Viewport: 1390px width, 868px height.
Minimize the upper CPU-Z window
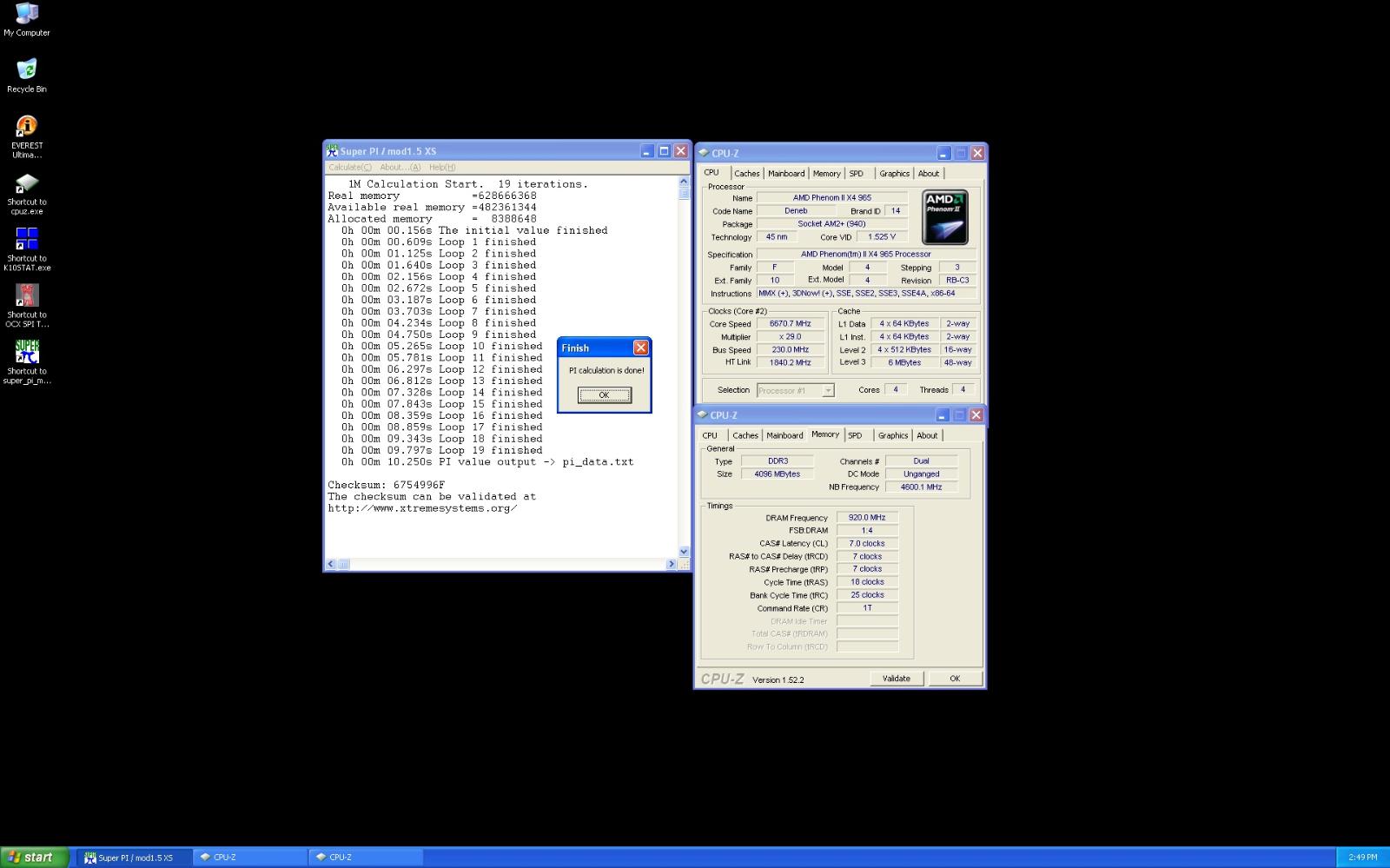pyautogui.click(x=943, y=153)
